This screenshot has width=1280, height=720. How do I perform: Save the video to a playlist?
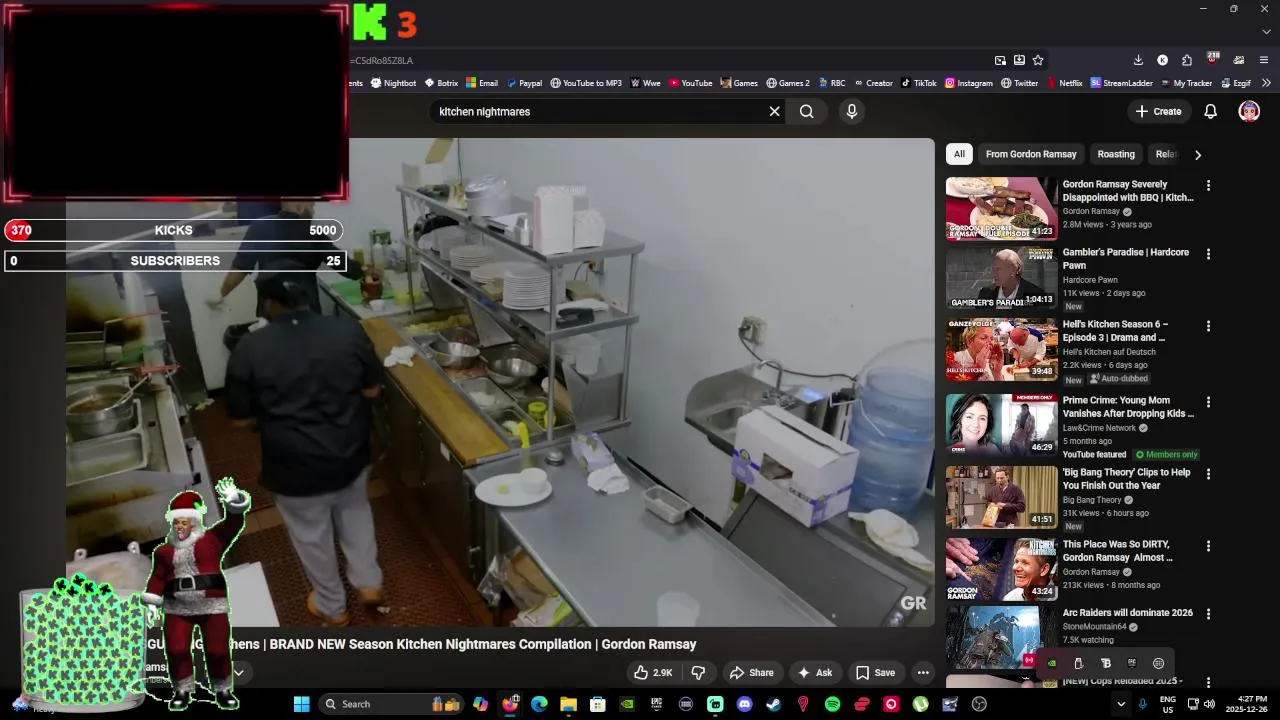tap(875, 673)
